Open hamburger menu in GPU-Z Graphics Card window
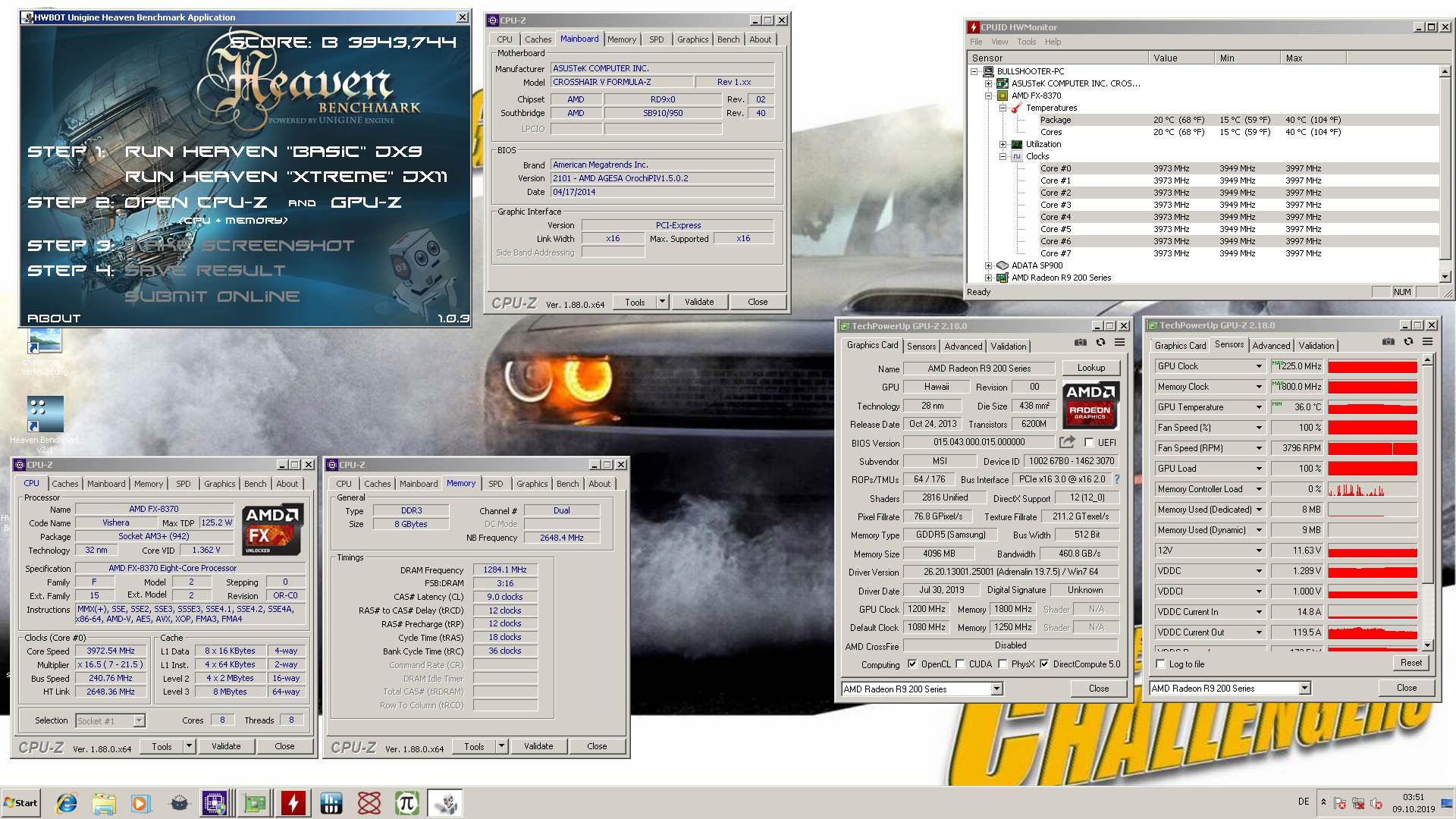The height and width of the screenshot is (819, 1456). [x=1119, y=343]
